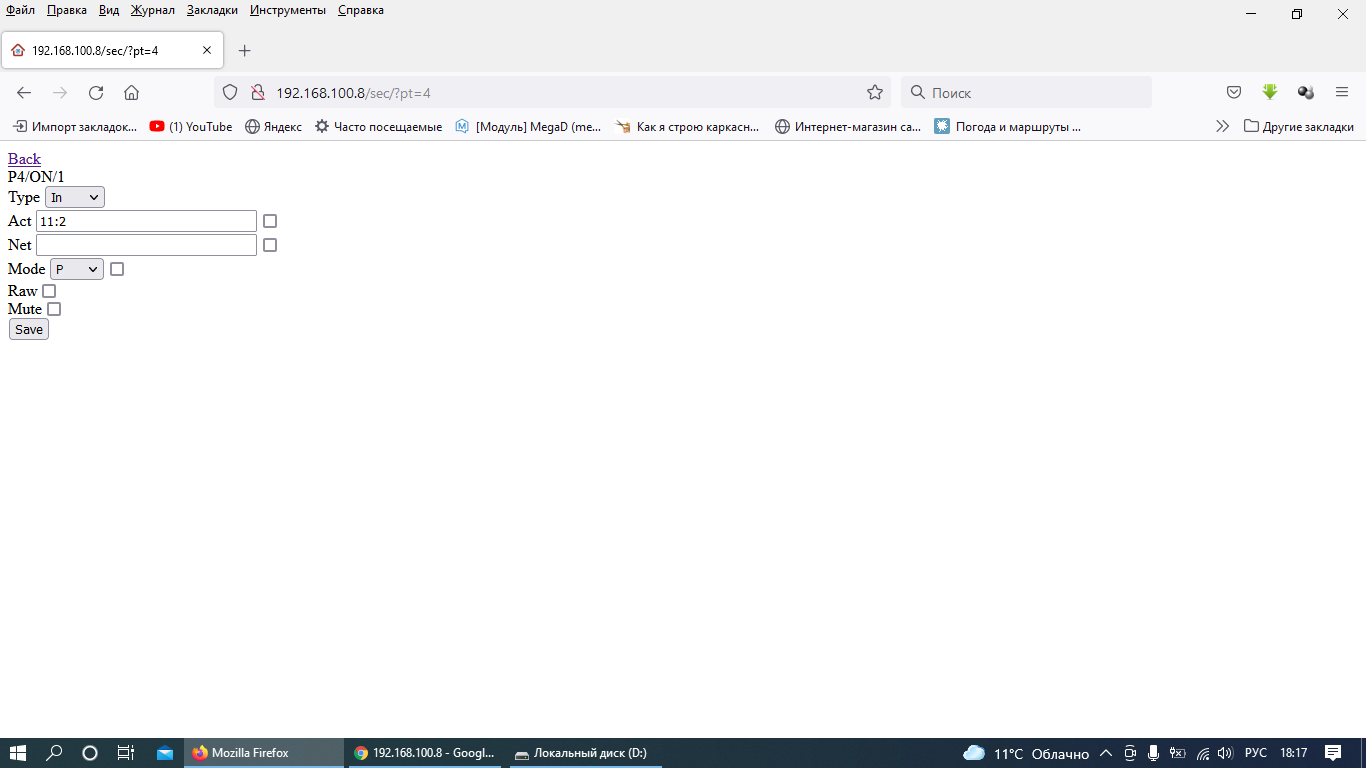The image size is (1366, 768).
Task: Open the Type dropdown set to In
Action: click(75, 197)
